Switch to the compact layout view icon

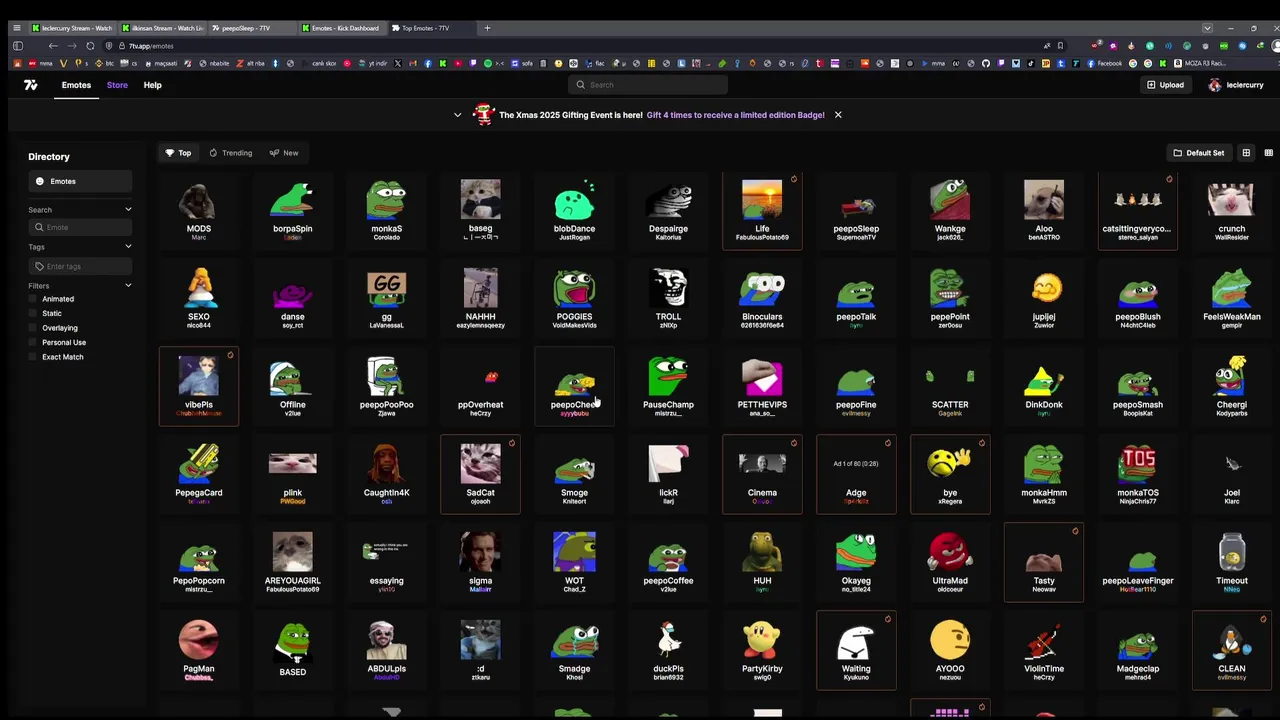click(x=1268, y=153)
